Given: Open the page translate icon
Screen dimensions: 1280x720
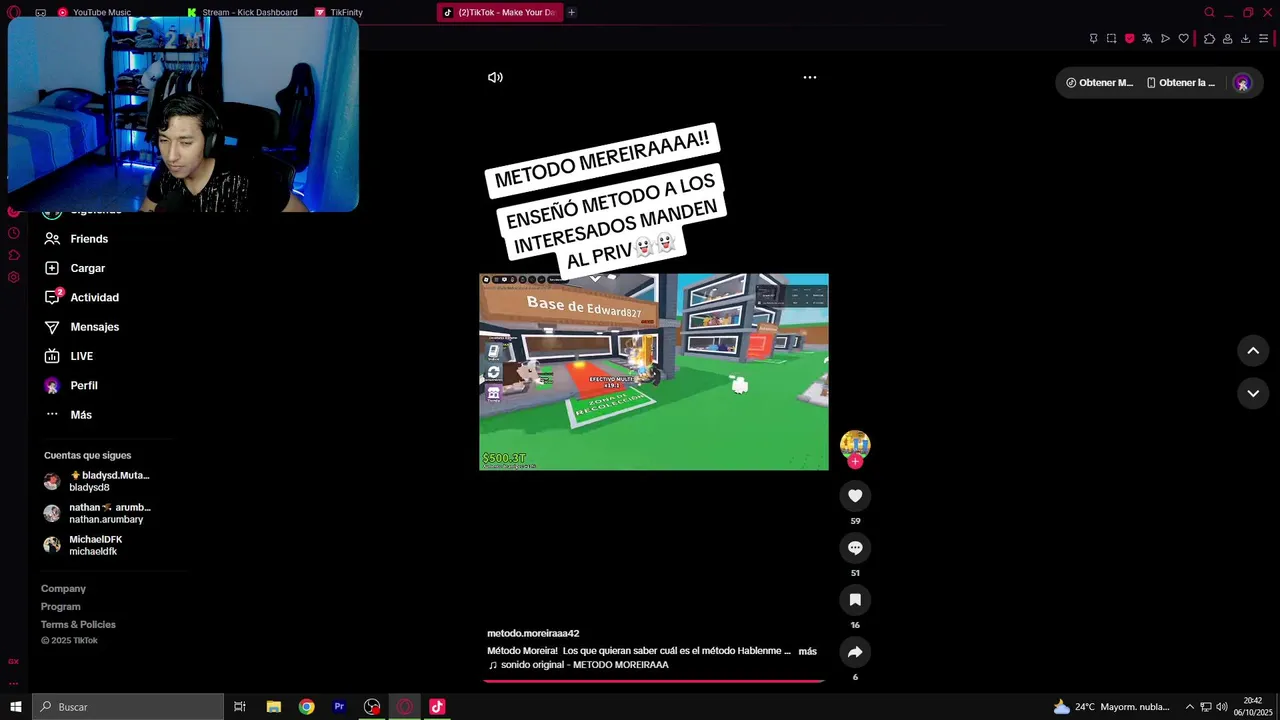Looking at the screenshot, I should [1147, 39].
